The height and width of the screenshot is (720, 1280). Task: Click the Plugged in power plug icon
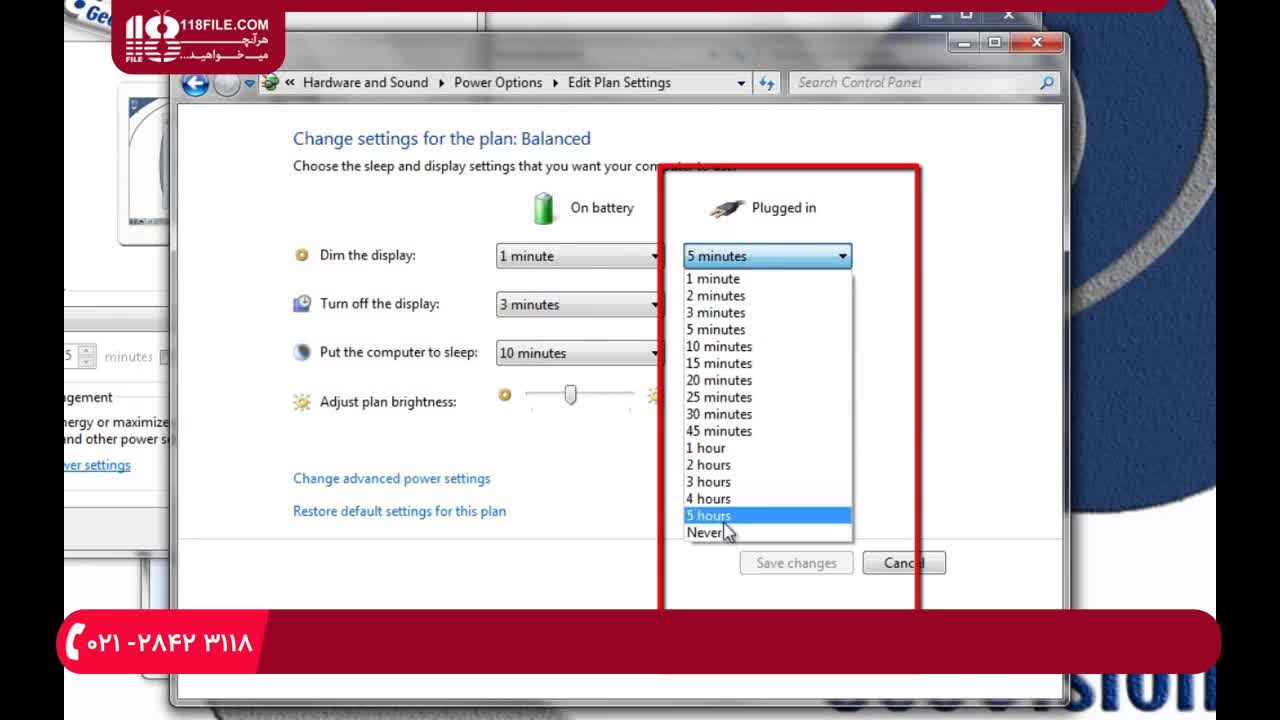point(727,208)
